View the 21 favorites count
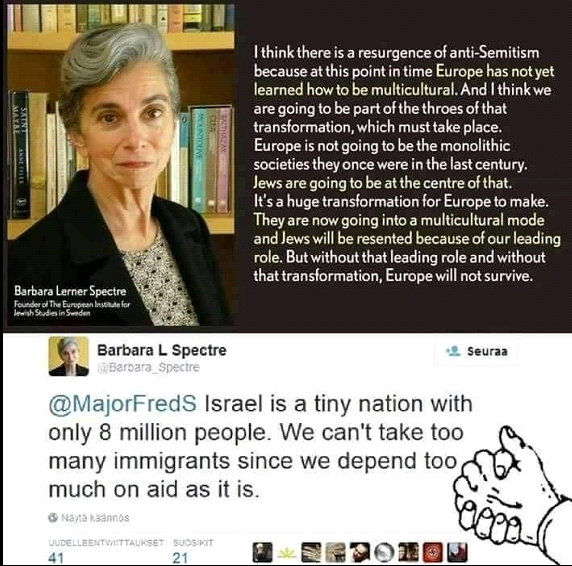Image resolution: width=572 pixels, height=566 pixels. [x=180, y=558]
